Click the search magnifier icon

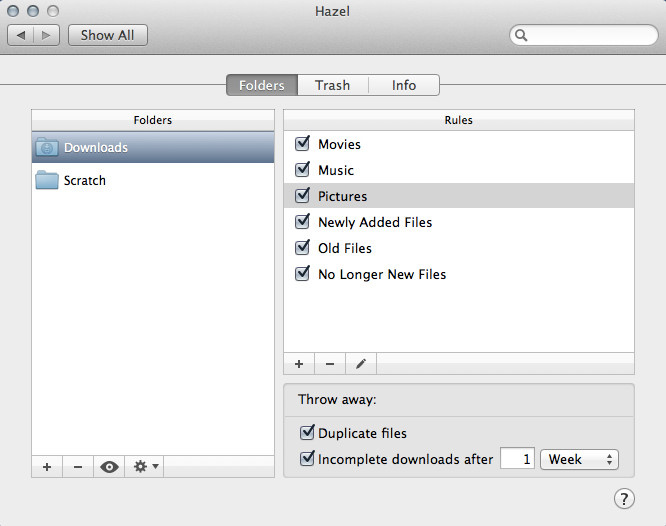point(521,35)
